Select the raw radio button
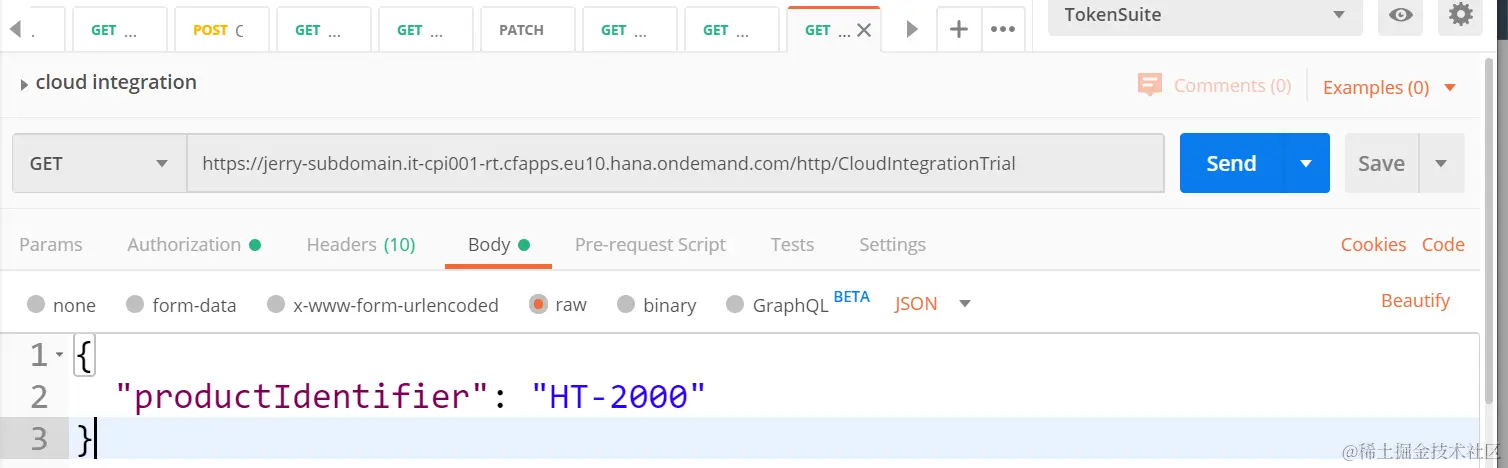1508x468 pixels. 539,304
